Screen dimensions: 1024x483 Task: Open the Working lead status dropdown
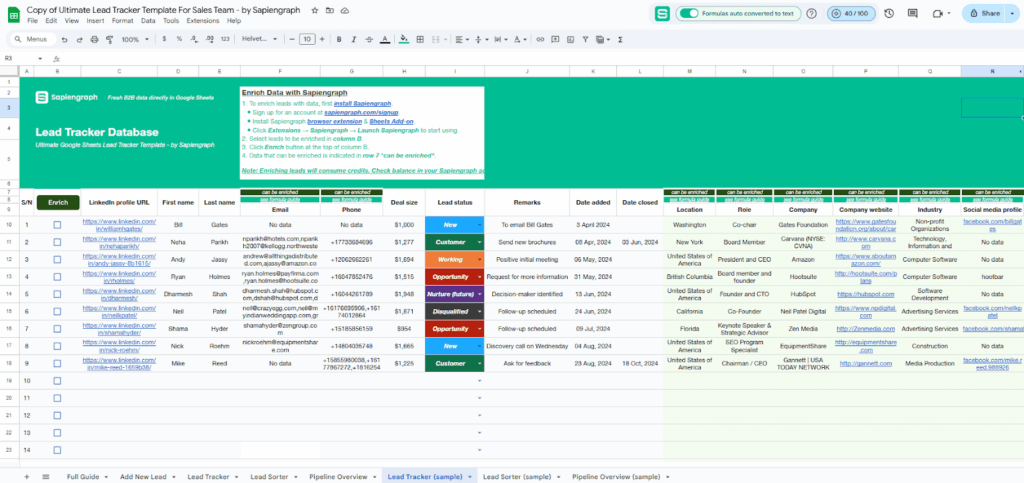pyautogui.click(x=479, y=259)
